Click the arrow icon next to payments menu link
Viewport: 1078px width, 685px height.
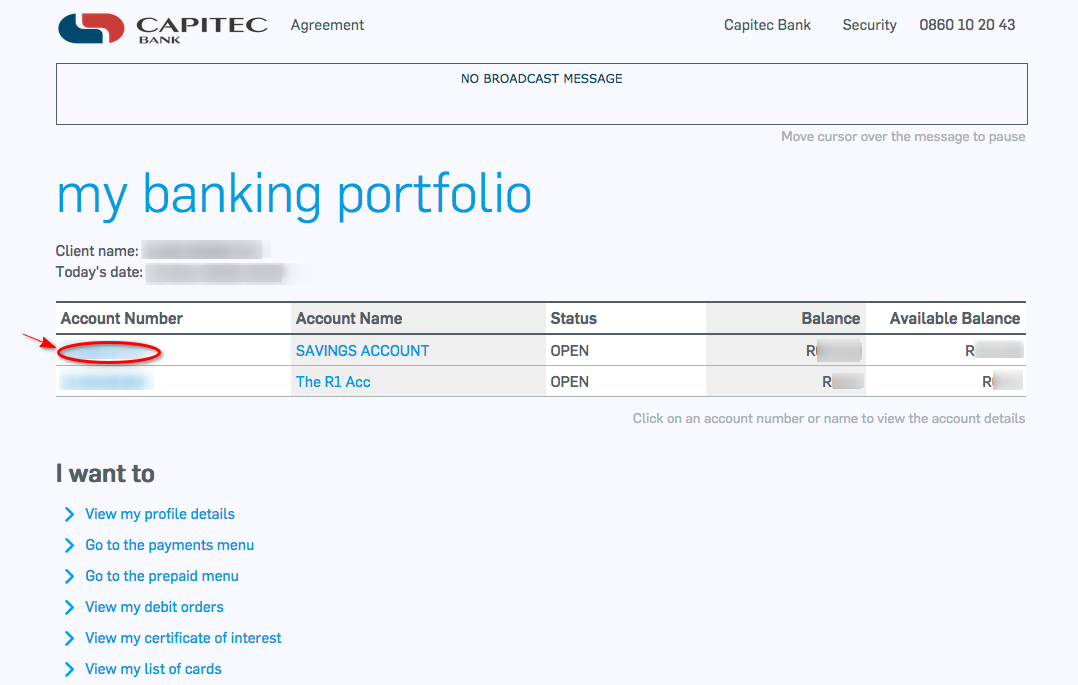[68, 545]
